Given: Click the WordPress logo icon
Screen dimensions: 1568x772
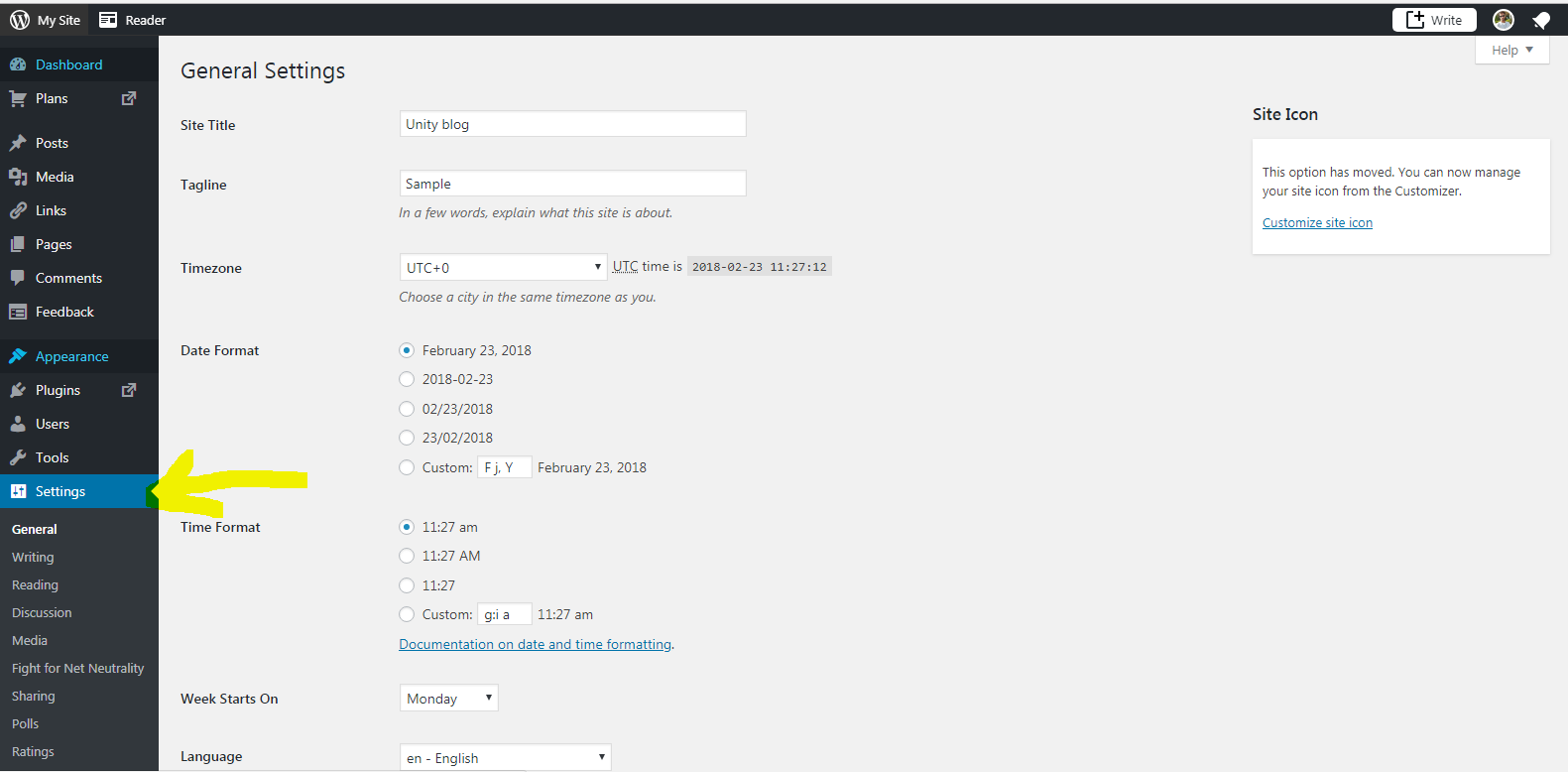Looking at the screenshot, I should point(20,20).
